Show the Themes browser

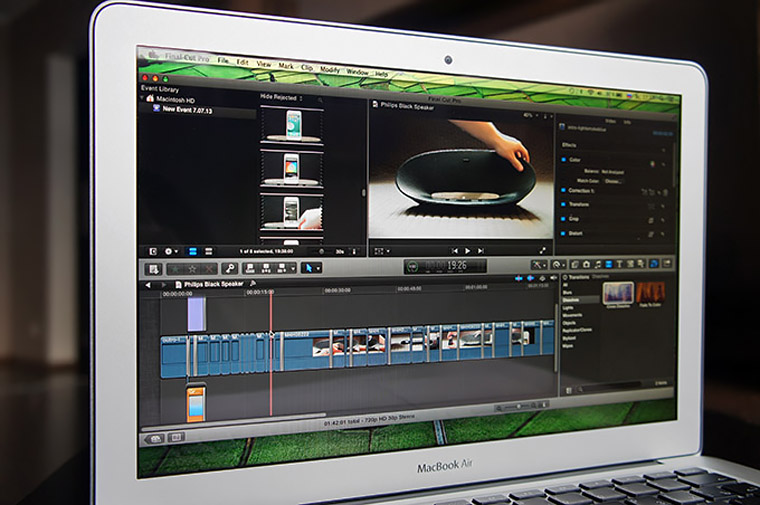(641, 264)
